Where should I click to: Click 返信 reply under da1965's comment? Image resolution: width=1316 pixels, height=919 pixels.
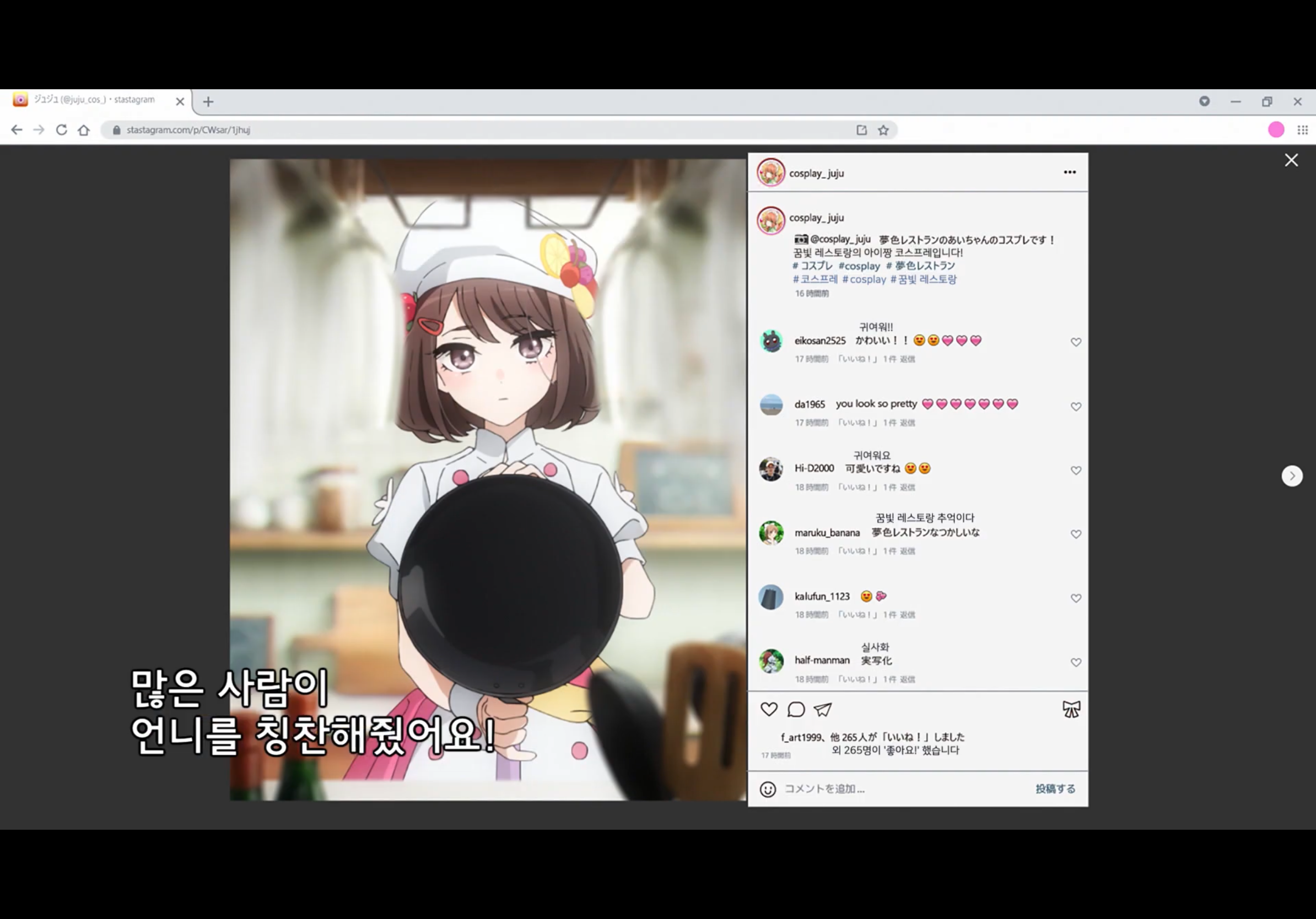(907, 423)
